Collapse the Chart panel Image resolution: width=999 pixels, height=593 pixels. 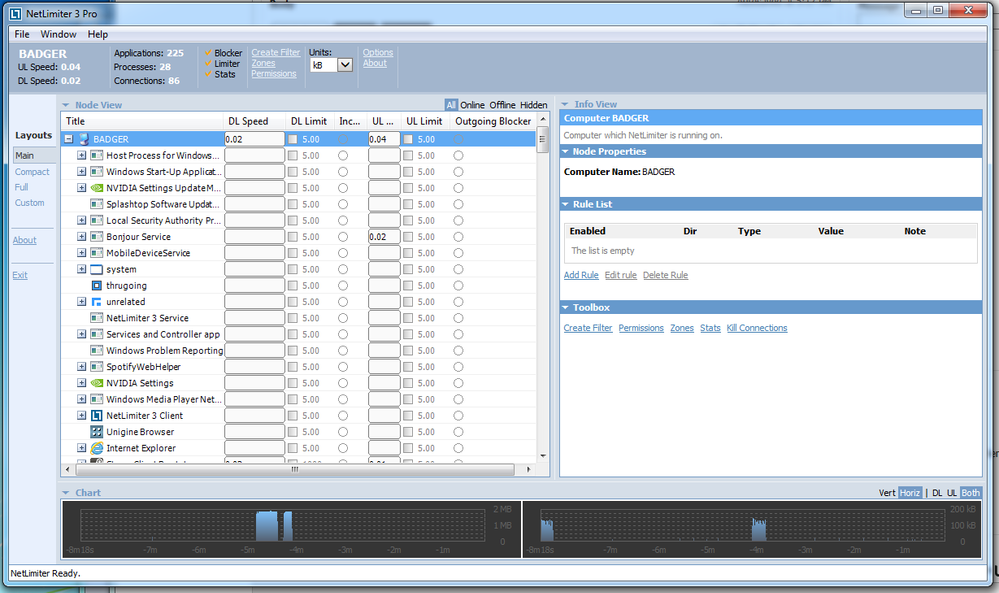[x=66, y=493]
